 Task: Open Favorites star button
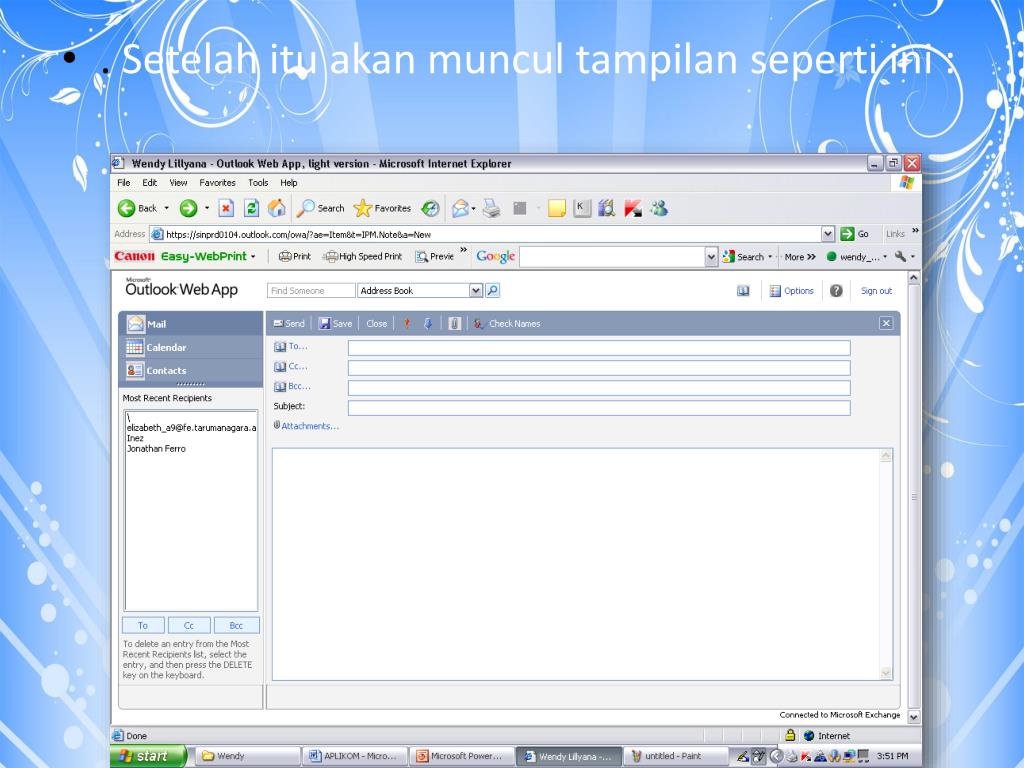point(382,208)
